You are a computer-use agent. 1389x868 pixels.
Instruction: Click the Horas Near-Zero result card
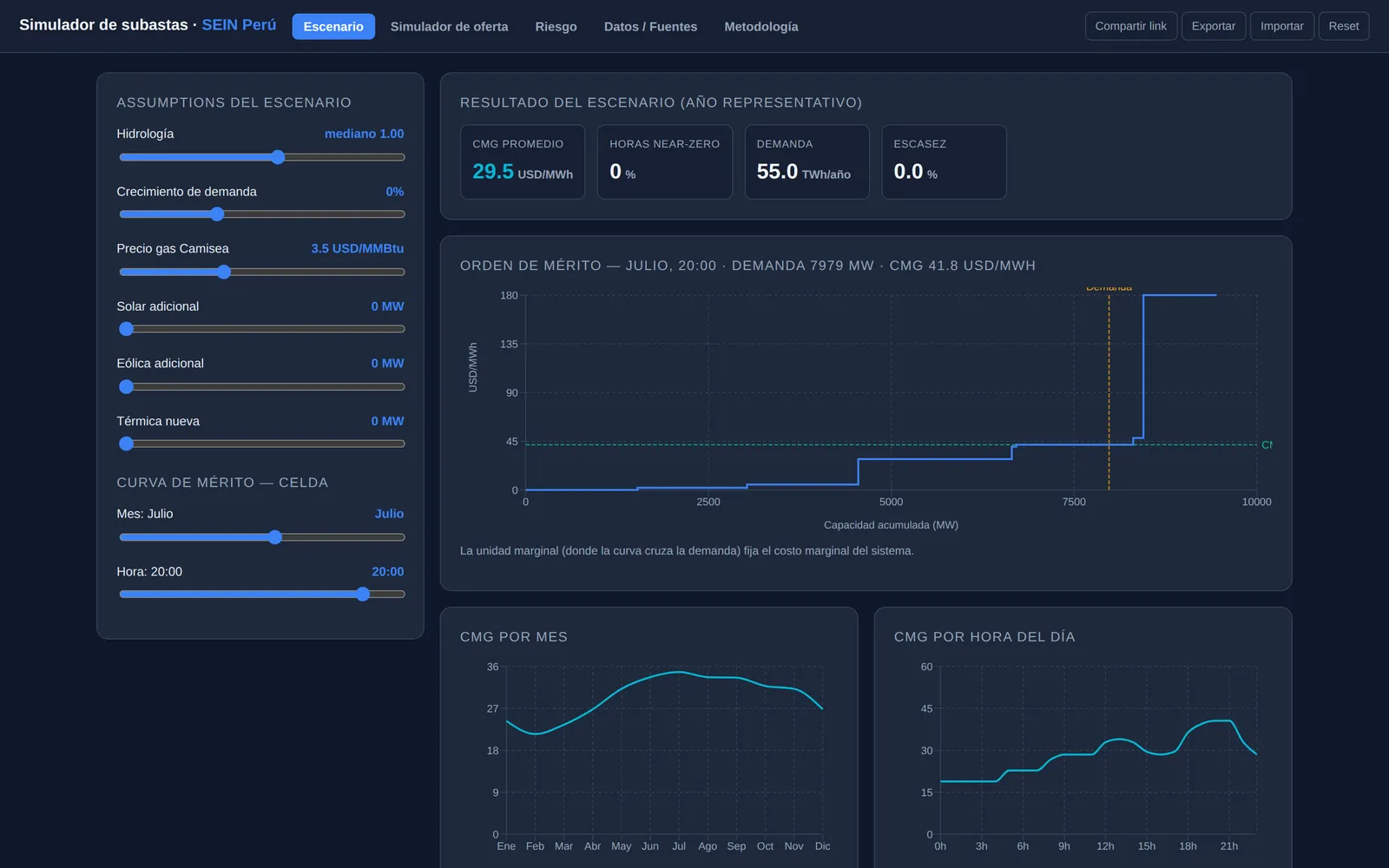click(665, 162)
